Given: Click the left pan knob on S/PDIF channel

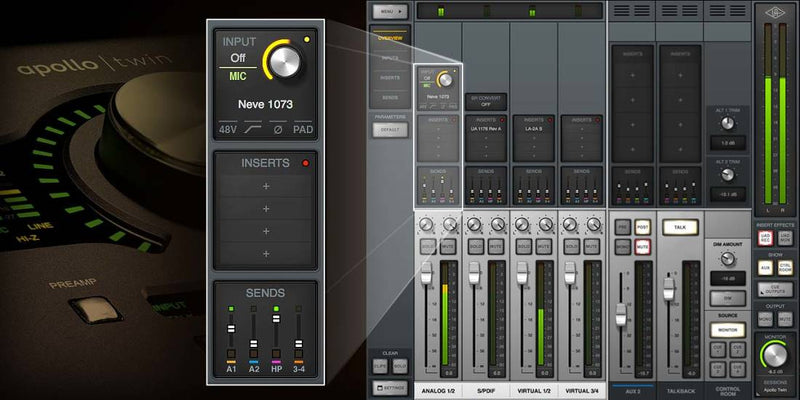Looking at the screenshot, I should pos(474,224).
